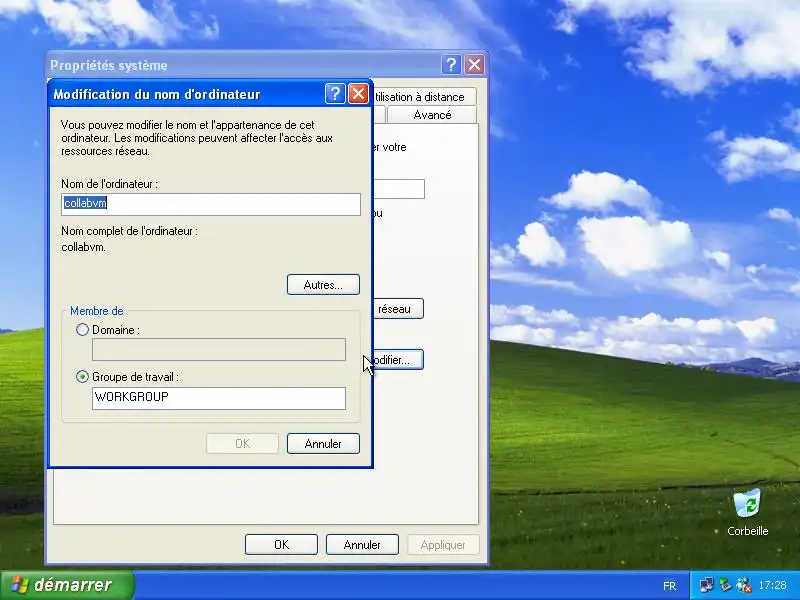Click the Modifier... button behind the dialog
800x600 pixels.
click(398, 360)
